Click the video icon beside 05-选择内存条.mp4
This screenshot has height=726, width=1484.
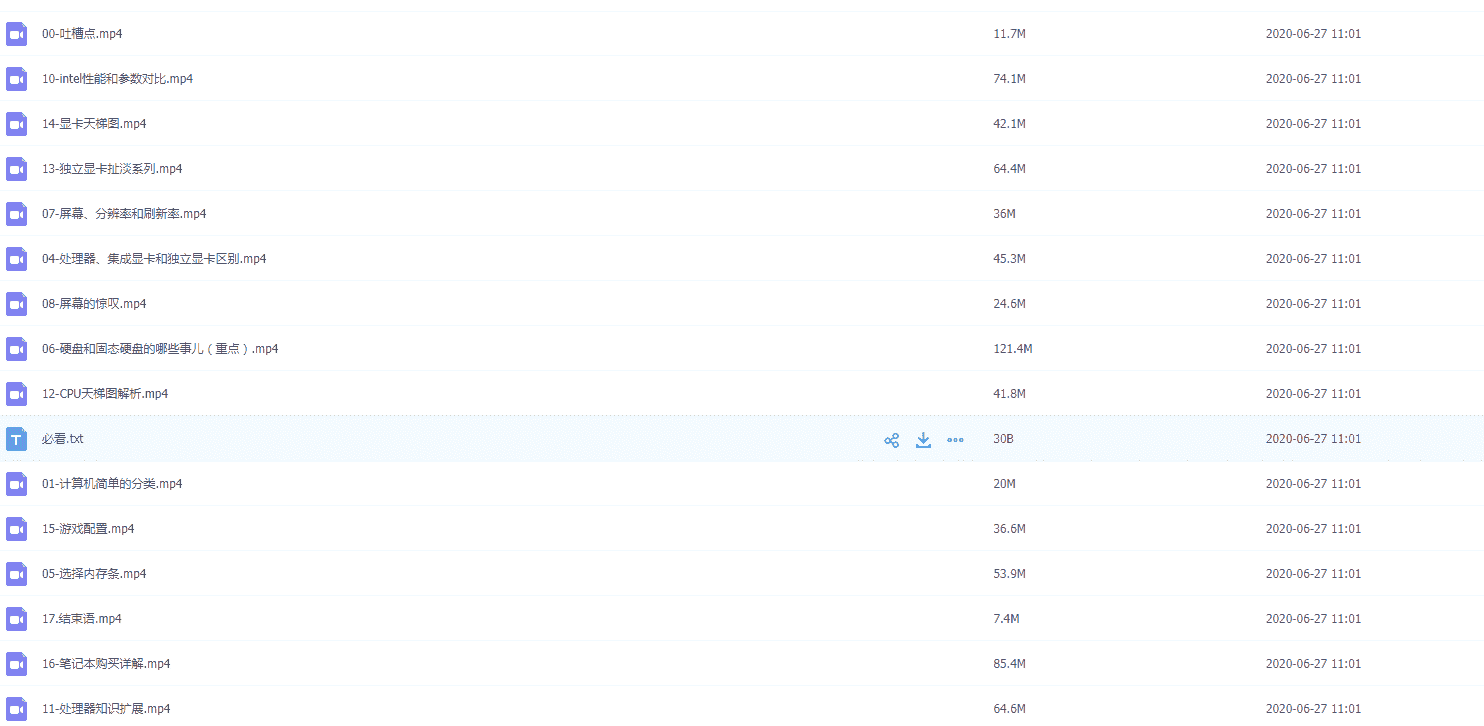click(16, 574)
